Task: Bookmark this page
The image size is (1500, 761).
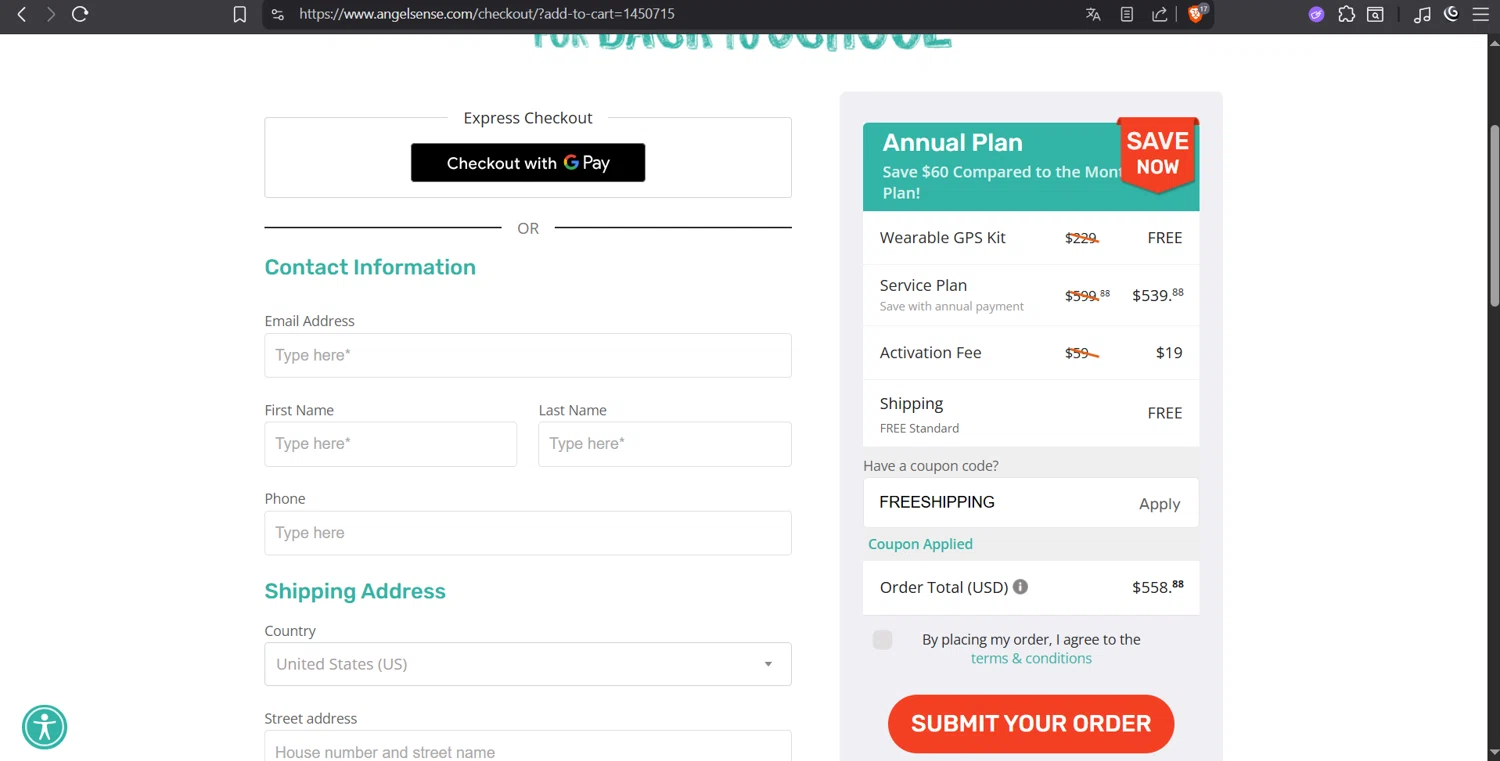Action: click(240, 14)
